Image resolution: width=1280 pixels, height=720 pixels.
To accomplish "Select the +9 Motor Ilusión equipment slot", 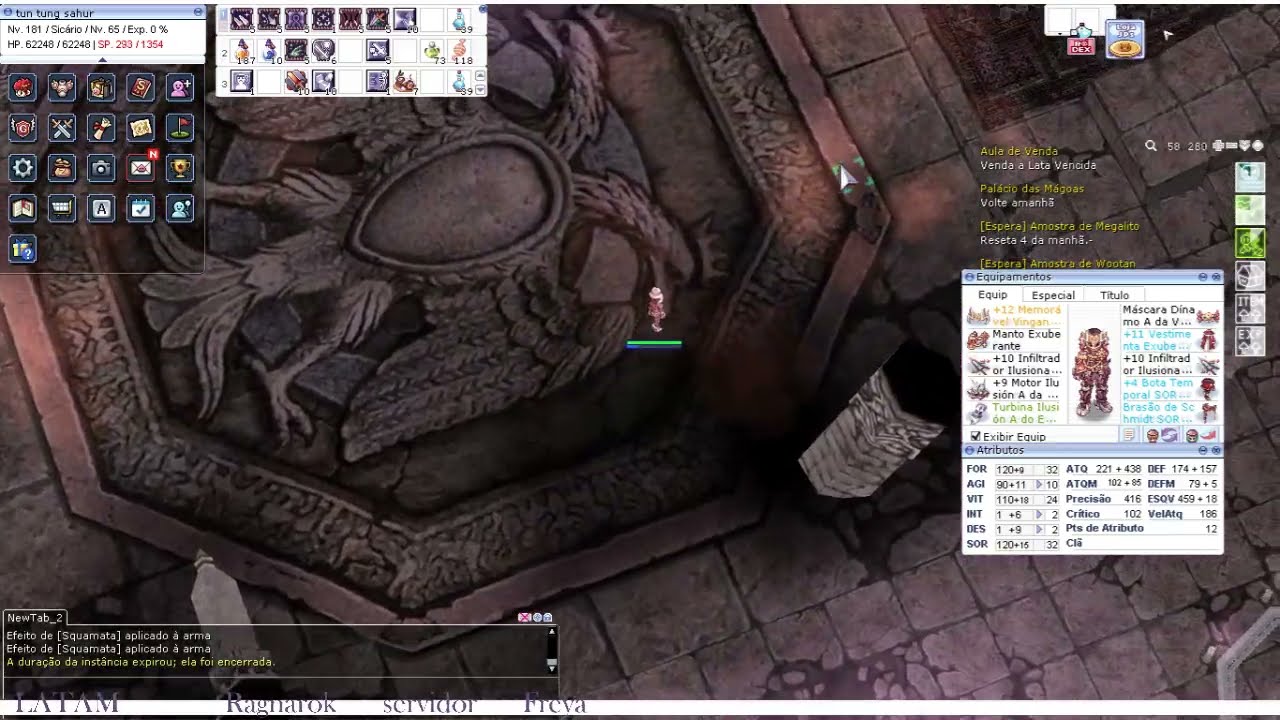I will [x=1014, y=388].
